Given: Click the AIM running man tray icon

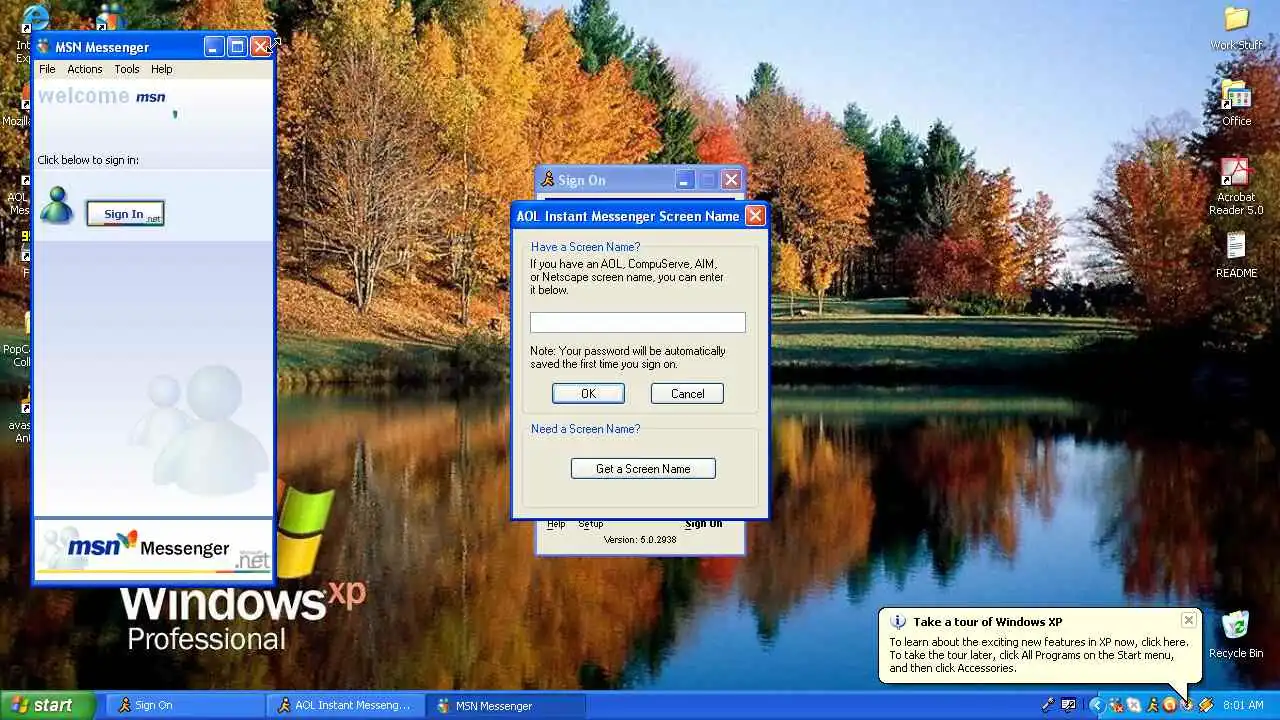Looking at the screenshot, I should tap(1153, 706).
